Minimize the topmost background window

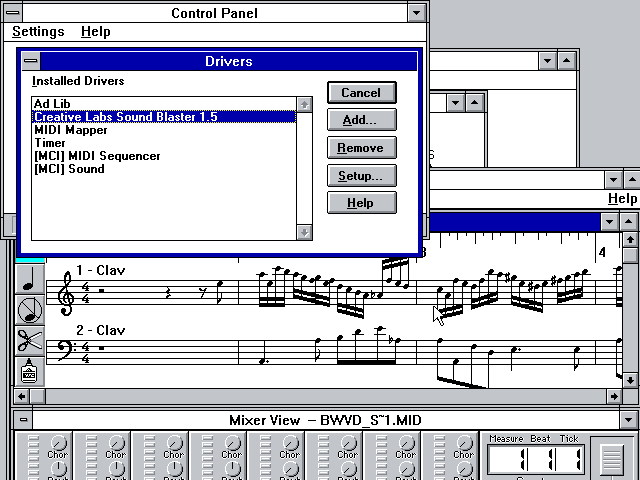click(547, 61)
